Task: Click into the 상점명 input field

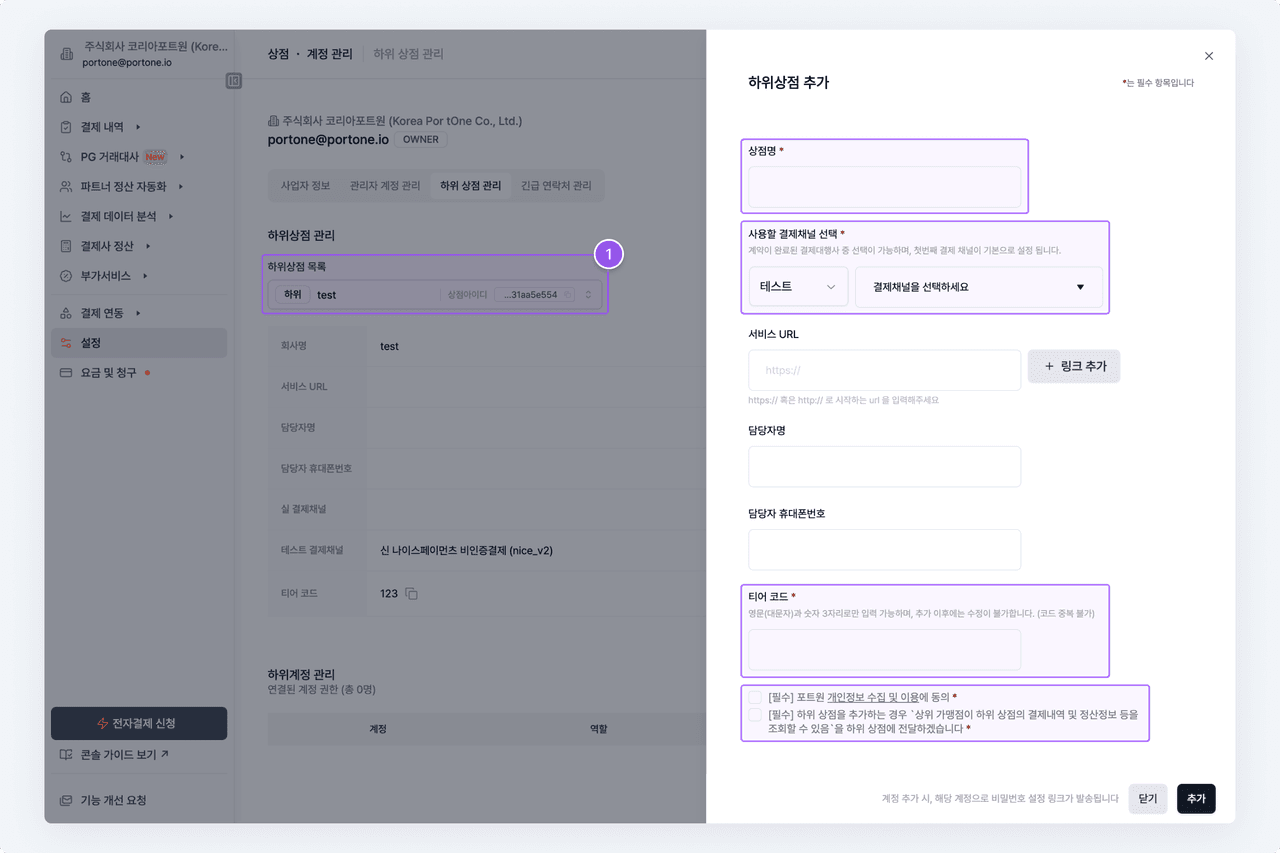Action: tap(884, 187)
